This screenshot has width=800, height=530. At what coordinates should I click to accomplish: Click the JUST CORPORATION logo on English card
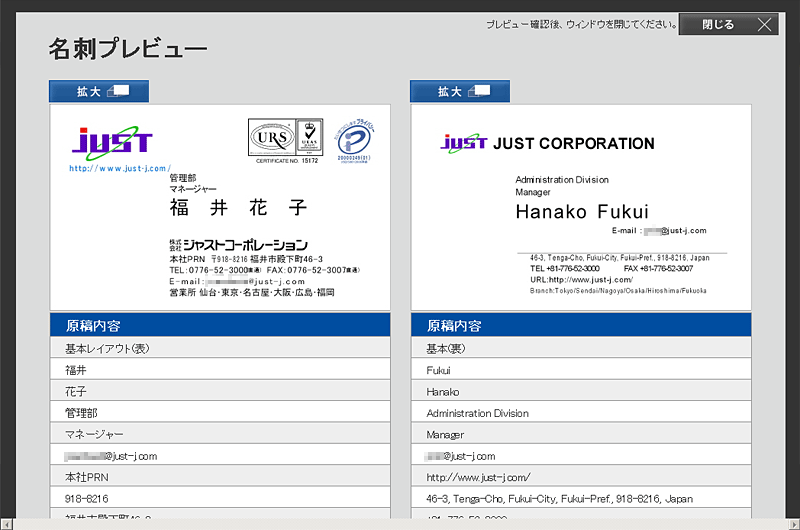[x=547, y=143]
